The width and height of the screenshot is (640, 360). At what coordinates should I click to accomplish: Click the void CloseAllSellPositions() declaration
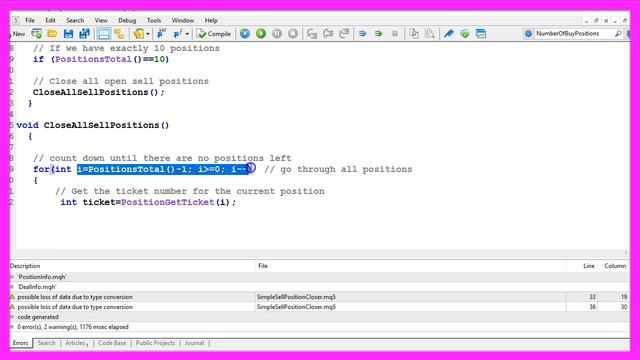click(93, 125)
